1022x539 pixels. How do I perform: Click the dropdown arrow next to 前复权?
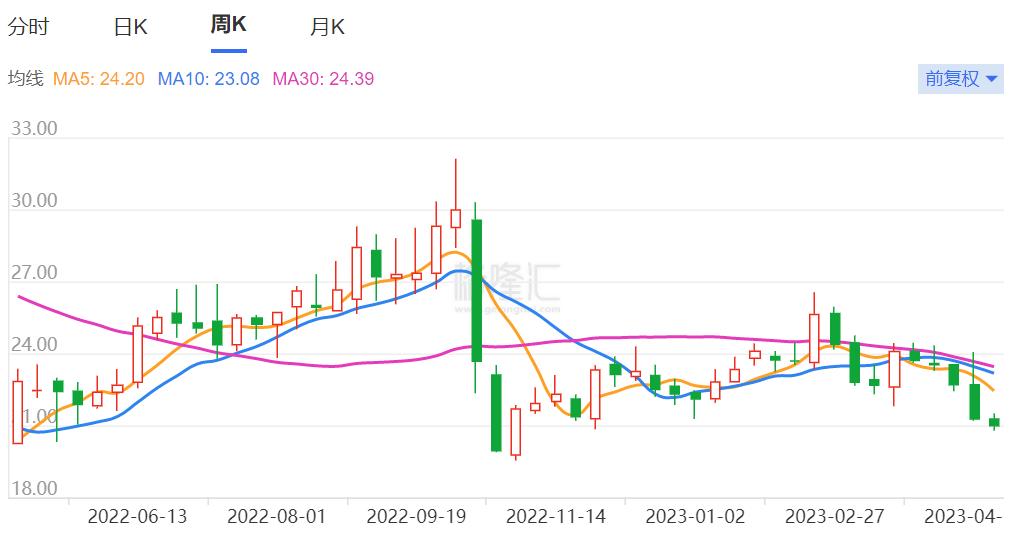click(x=991, y=80)
